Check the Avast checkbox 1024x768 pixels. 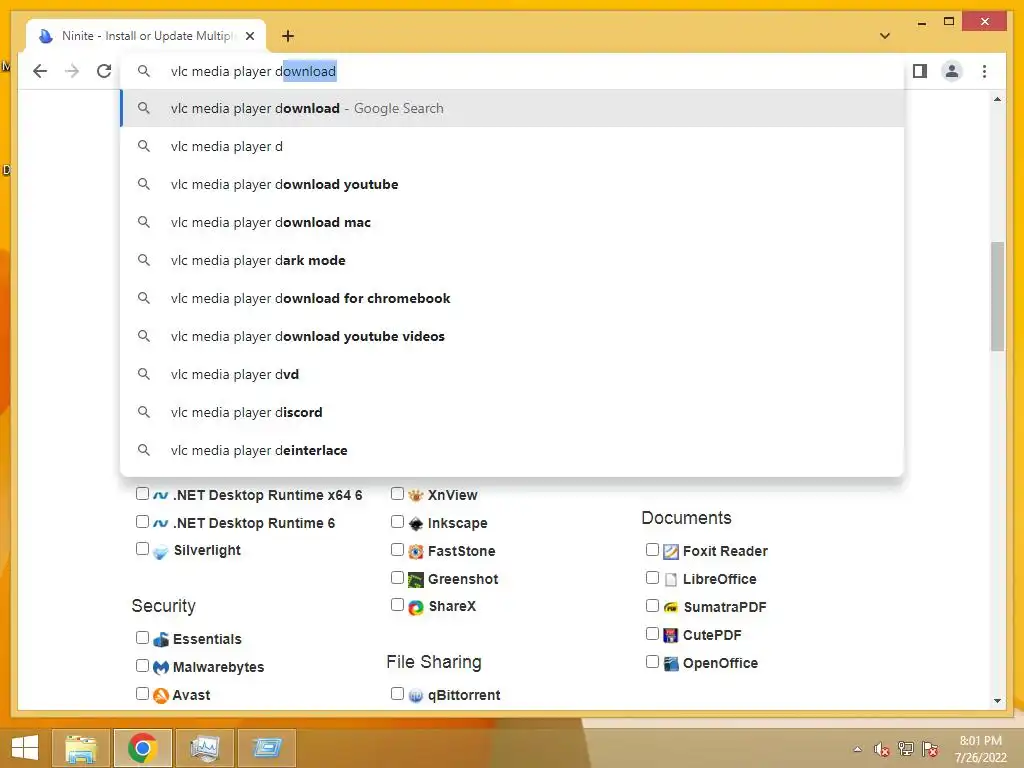[x=142, y=694]
